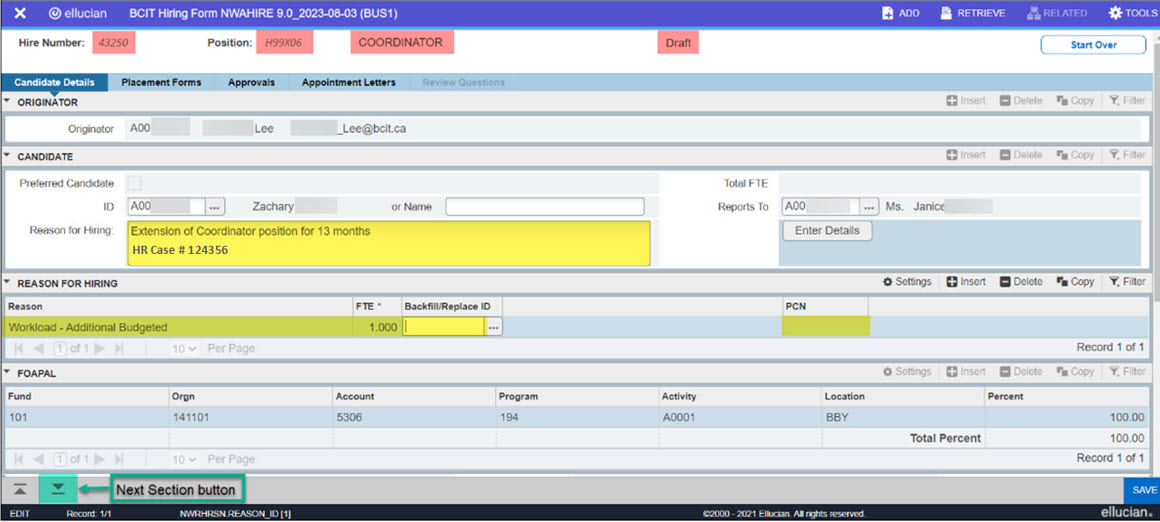The image size is (1160, 522).
Task: Click Delete in the ORIGINATOR section
Action: point(1021,101)
